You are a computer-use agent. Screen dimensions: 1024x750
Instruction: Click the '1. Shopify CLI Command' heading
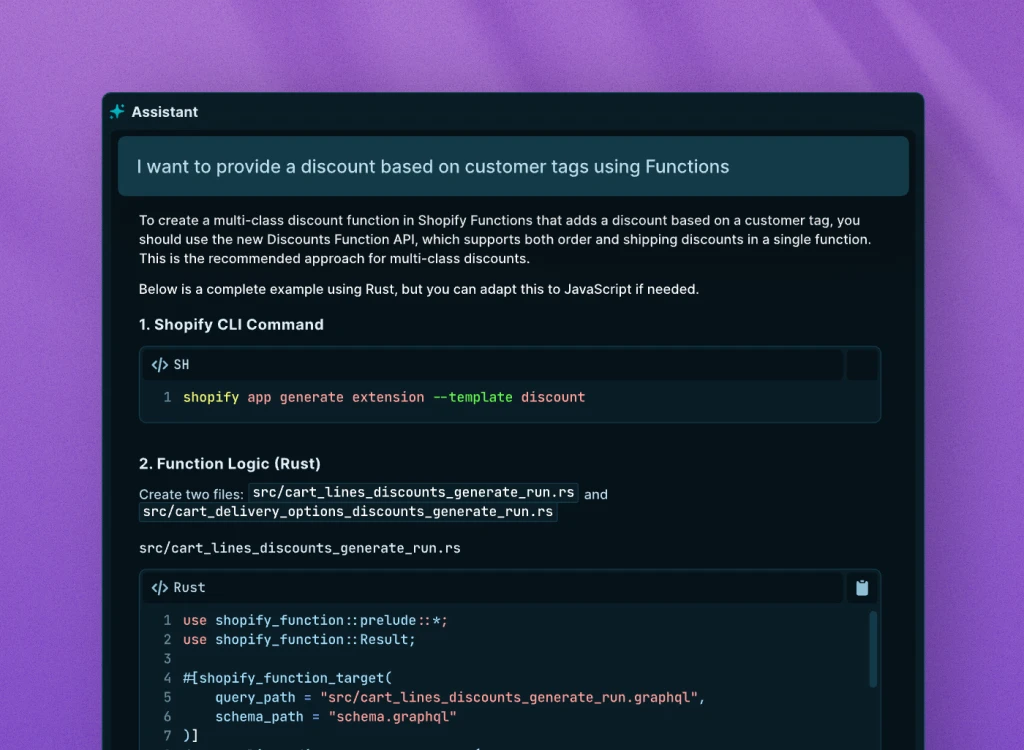(231, 324)
